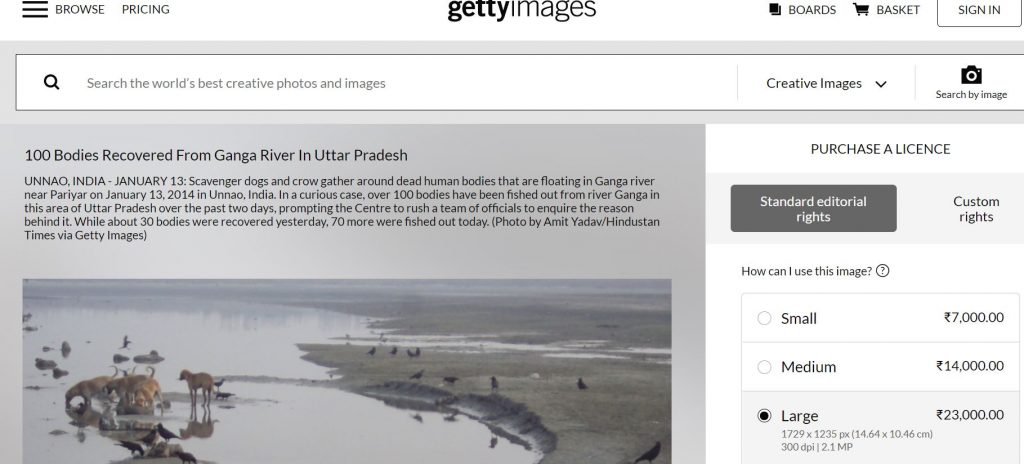The height and width of the screenshot is (464, 1024).
Task: Select the Large size radio button
Action: coord(764,416)
